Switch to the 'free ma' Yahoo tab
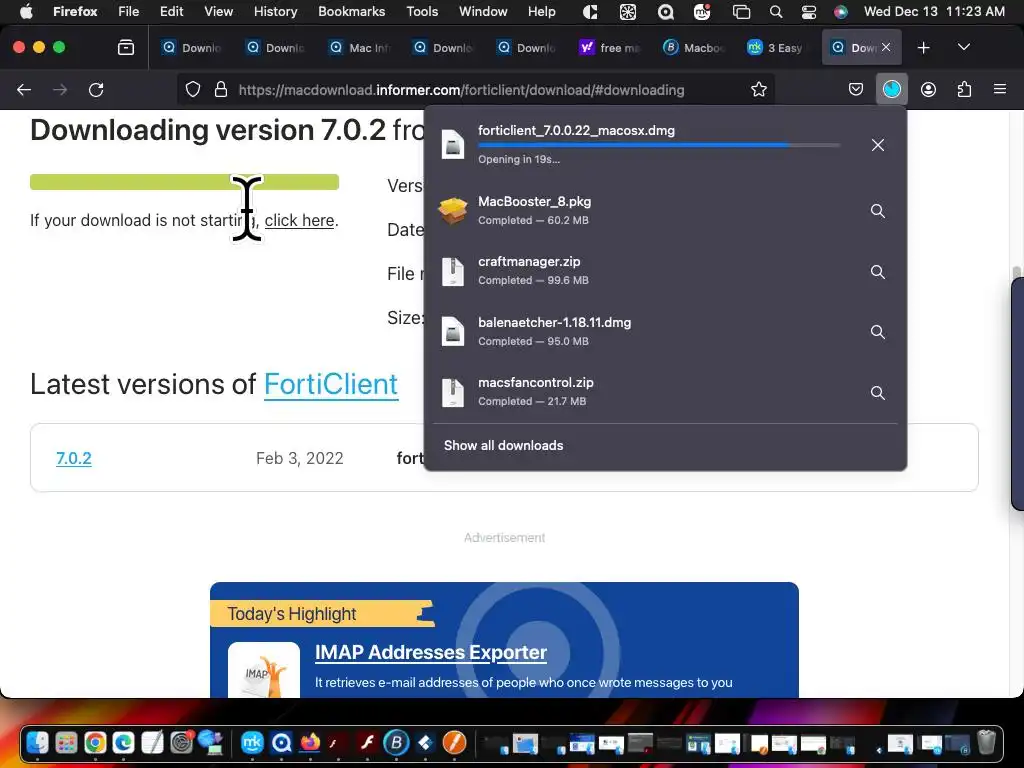 (x=610, y=48)
